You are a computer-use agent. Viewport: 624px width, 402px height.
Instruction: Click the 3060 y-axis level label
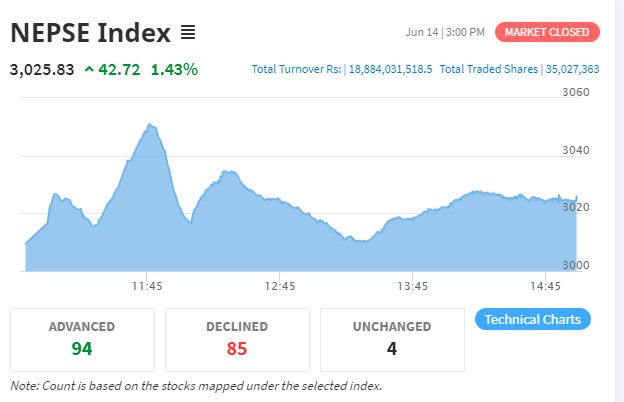577,92
